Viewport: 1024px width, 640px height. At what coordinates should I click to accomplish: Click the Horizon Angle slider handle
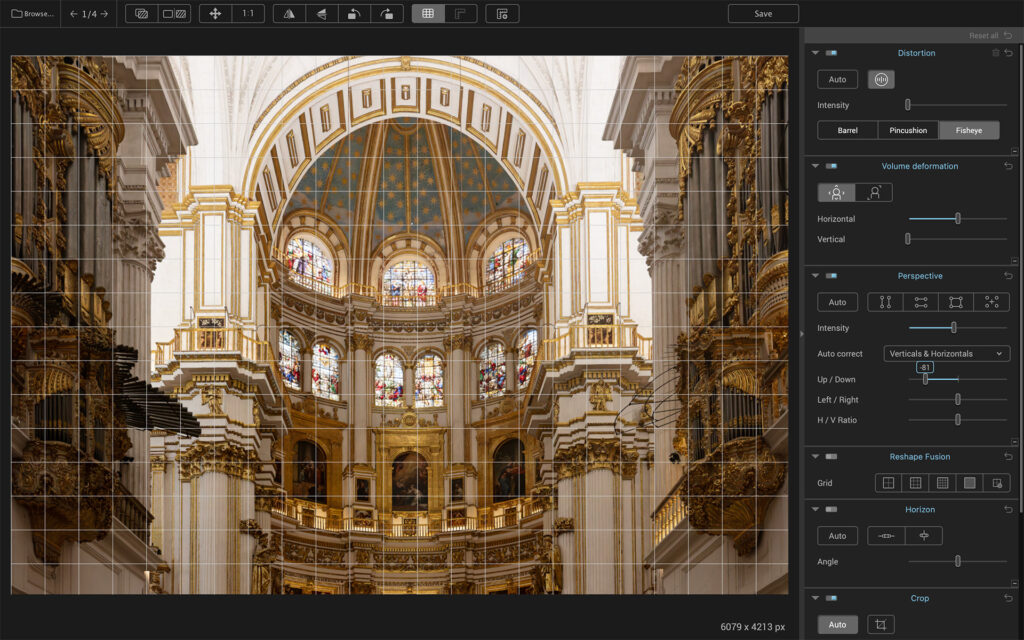[957, 562]
